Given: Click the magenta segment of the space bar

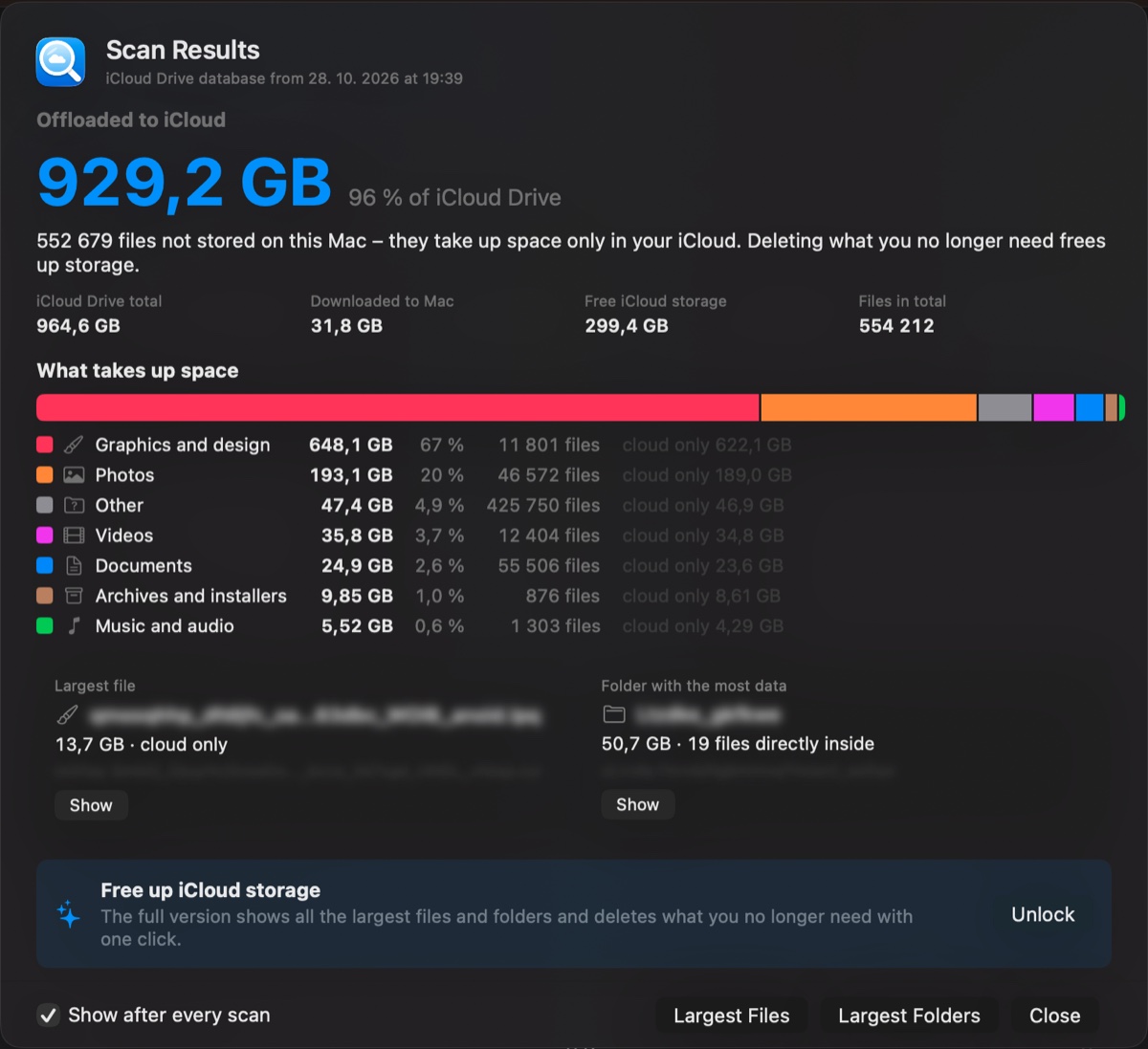Looking at the screenshot, I should click(x=1053, y=407).
